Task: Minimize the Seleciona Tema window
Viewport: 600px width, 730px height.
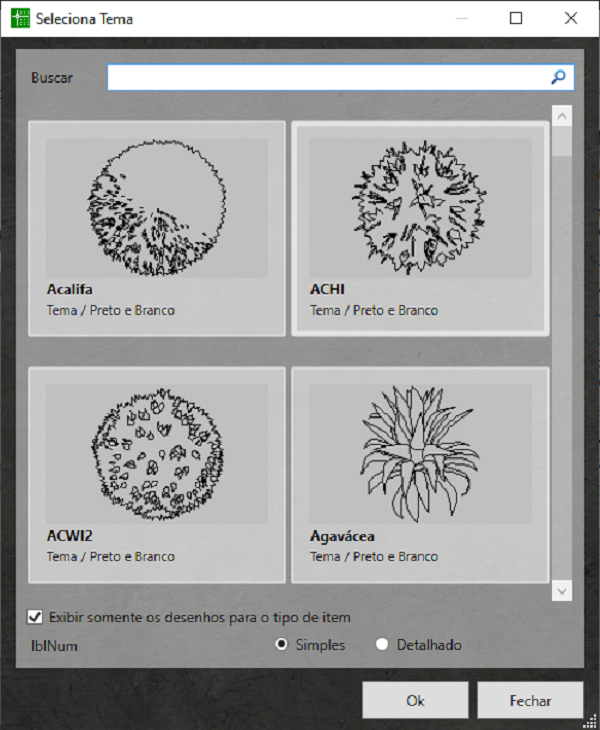Action: point(461,18)
